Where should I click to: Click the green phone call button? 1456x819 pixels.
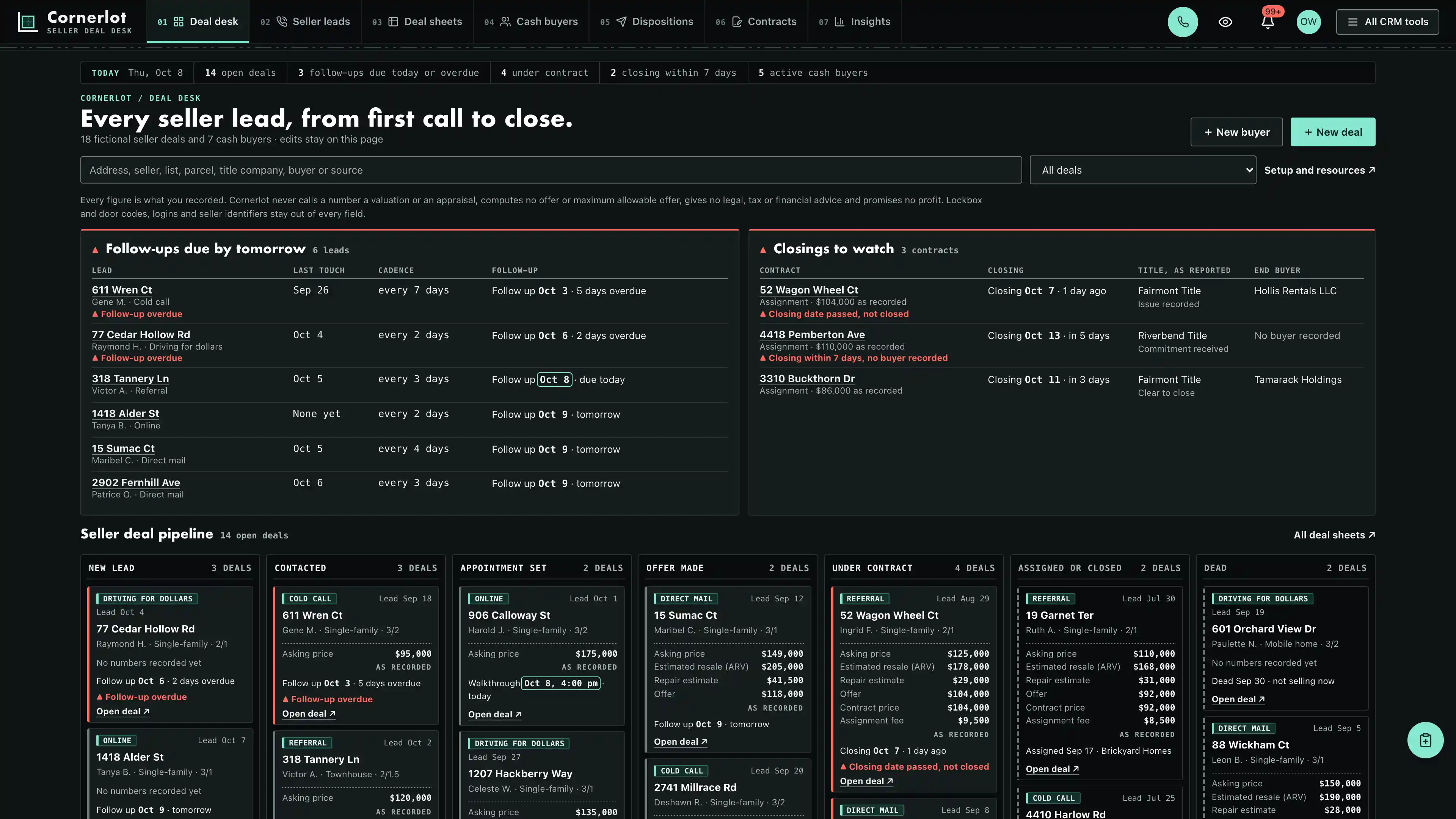[x=1183, y=22]
